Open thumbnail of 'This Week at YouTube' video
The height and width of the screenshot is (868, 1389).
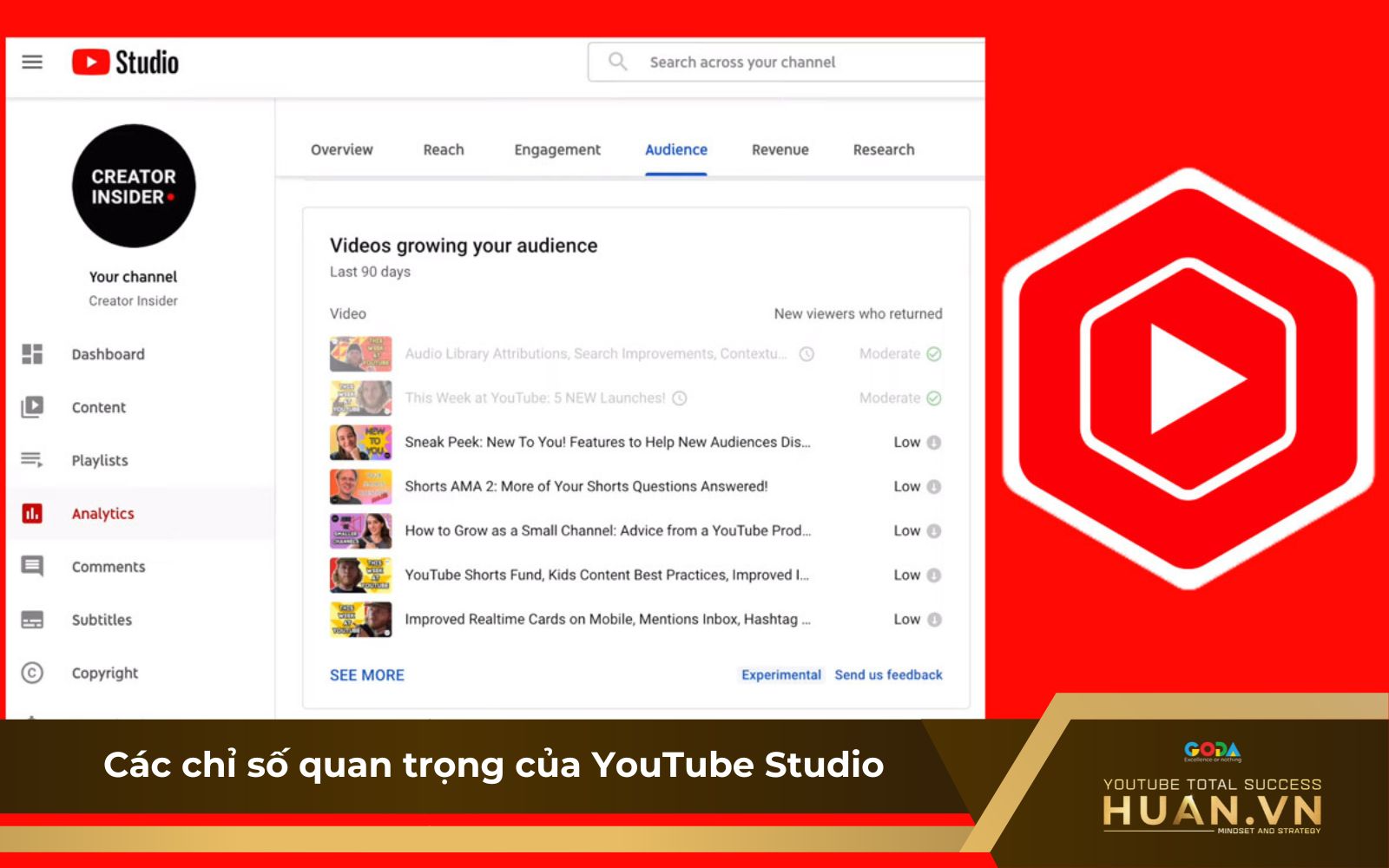click(x=361, y=398)
